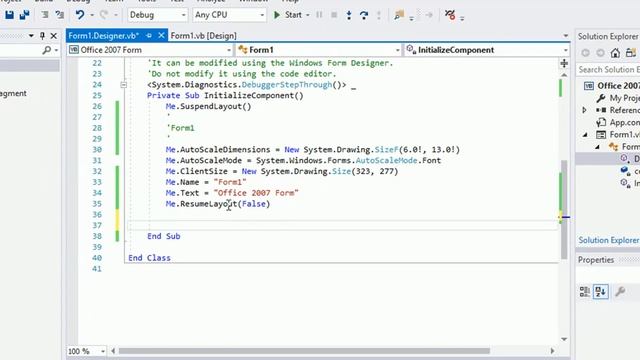Collapse the code region at line 24
Screen dimensions: 640x360
click(124, 85)
